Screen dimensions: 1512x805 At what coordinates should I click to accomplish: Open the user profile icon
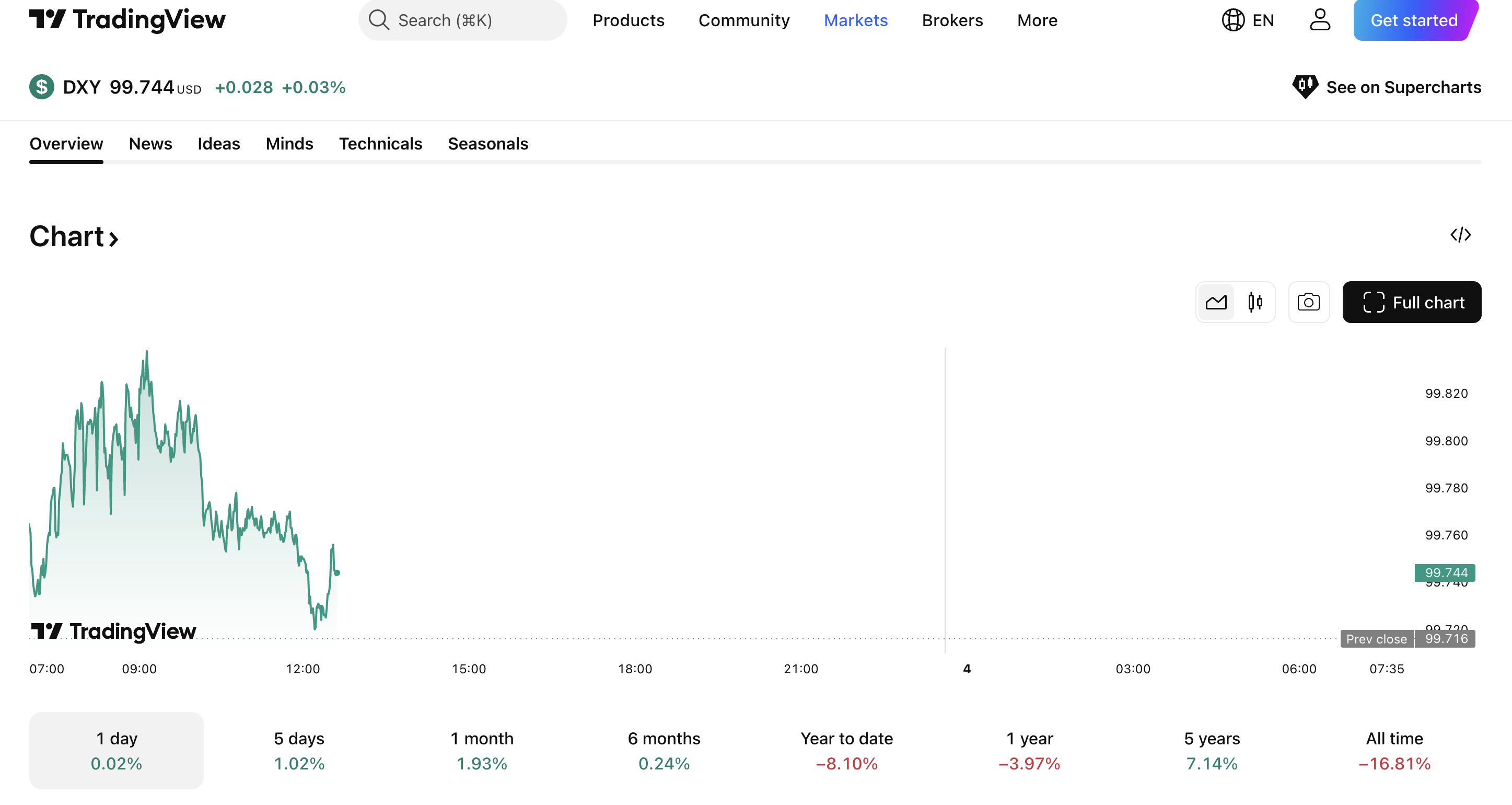[1320, 20]
